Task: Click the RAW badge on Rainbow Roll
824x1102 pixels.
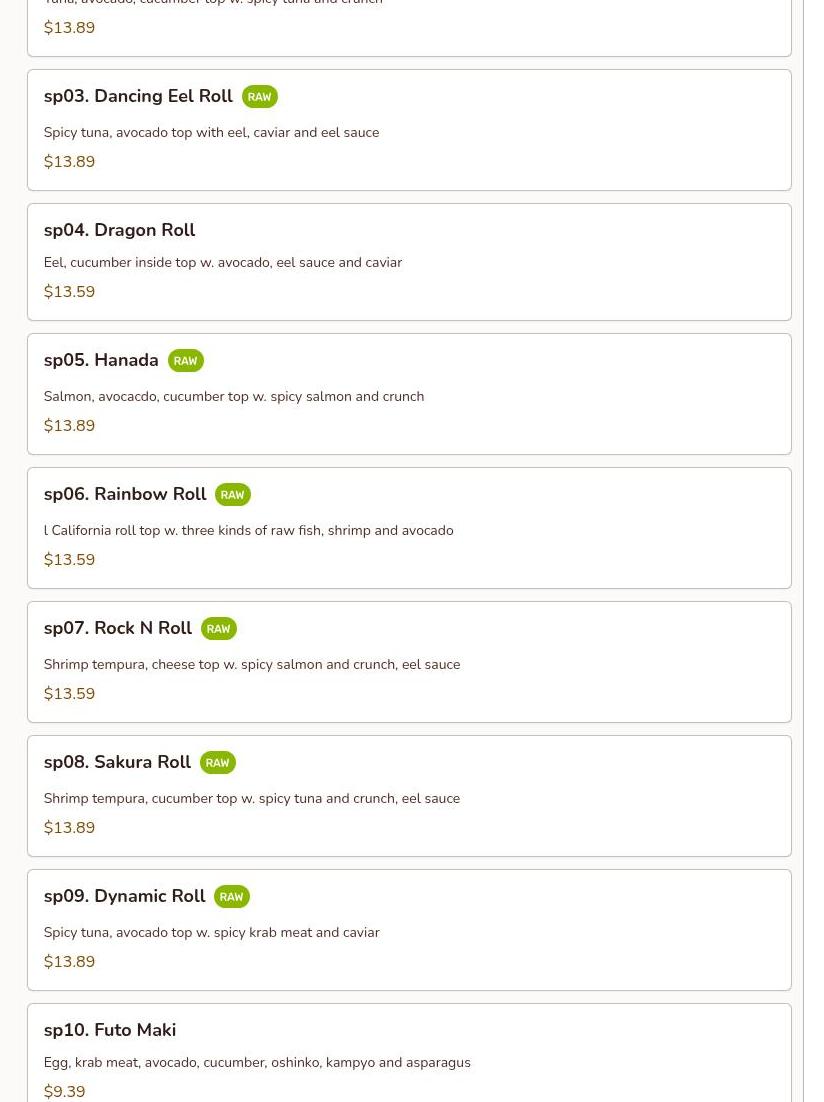Action: point(233,495)
